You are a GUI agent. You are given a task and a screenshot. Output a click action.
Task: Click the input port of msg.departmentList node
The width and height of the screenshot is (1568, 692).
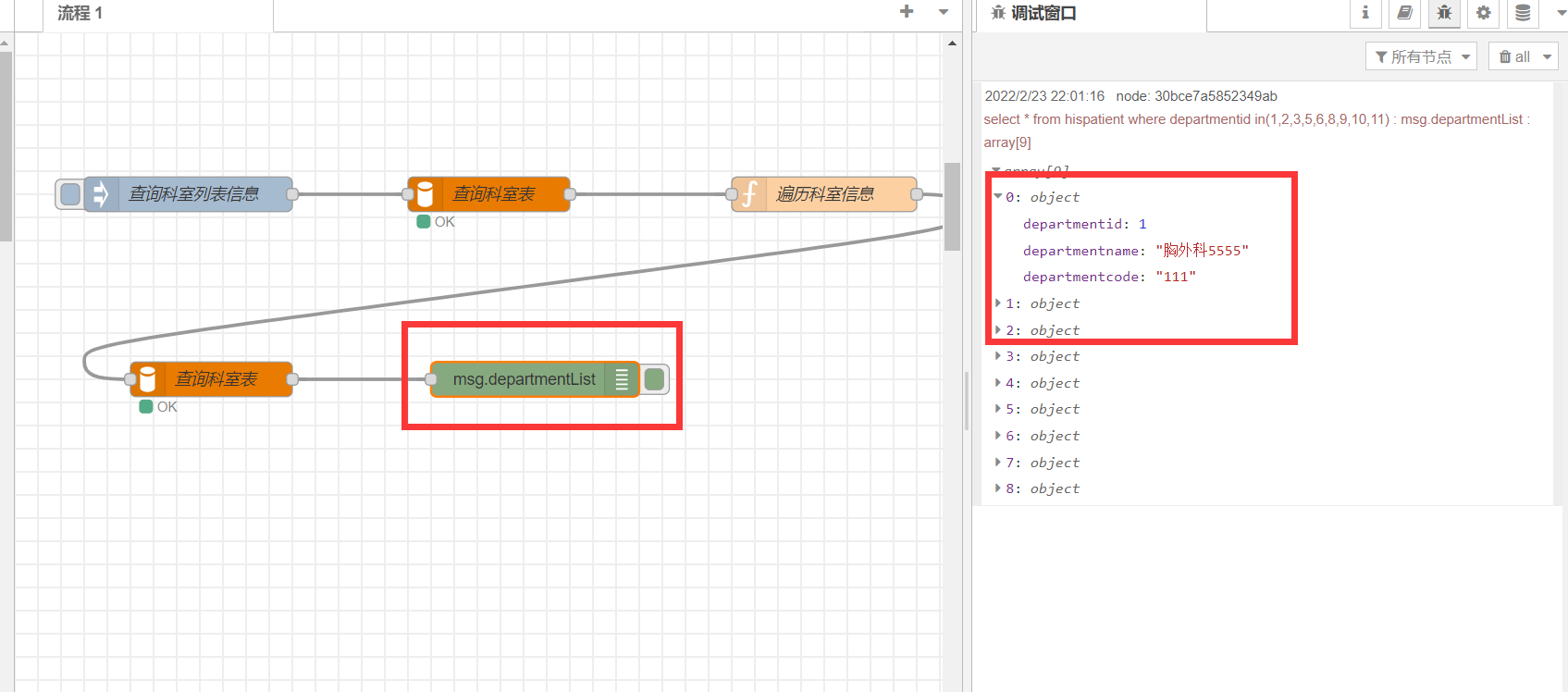tap(431, 379)
